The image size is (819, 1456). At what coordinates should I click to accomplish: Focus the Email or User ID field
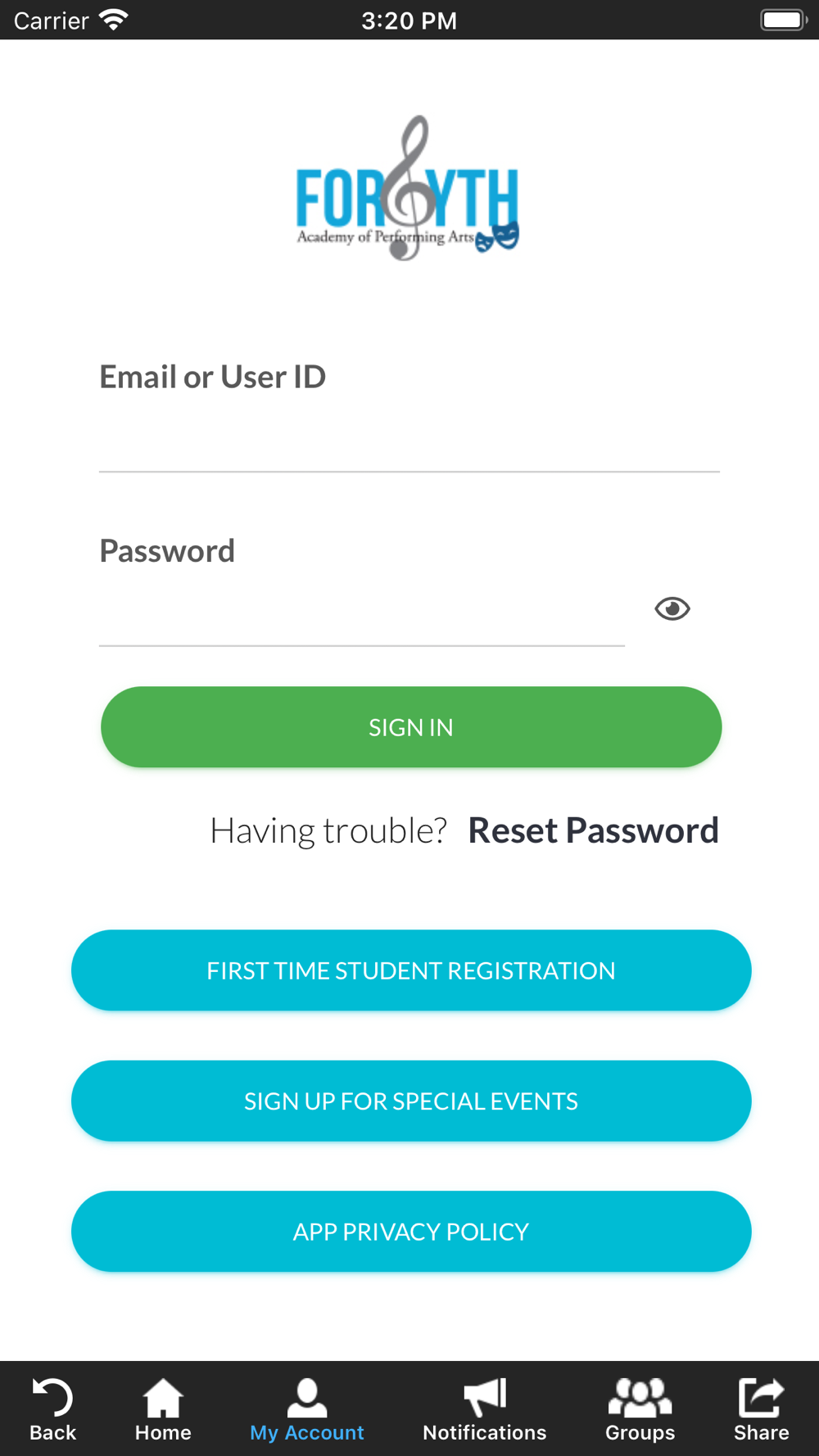click(x=409, y=438)
